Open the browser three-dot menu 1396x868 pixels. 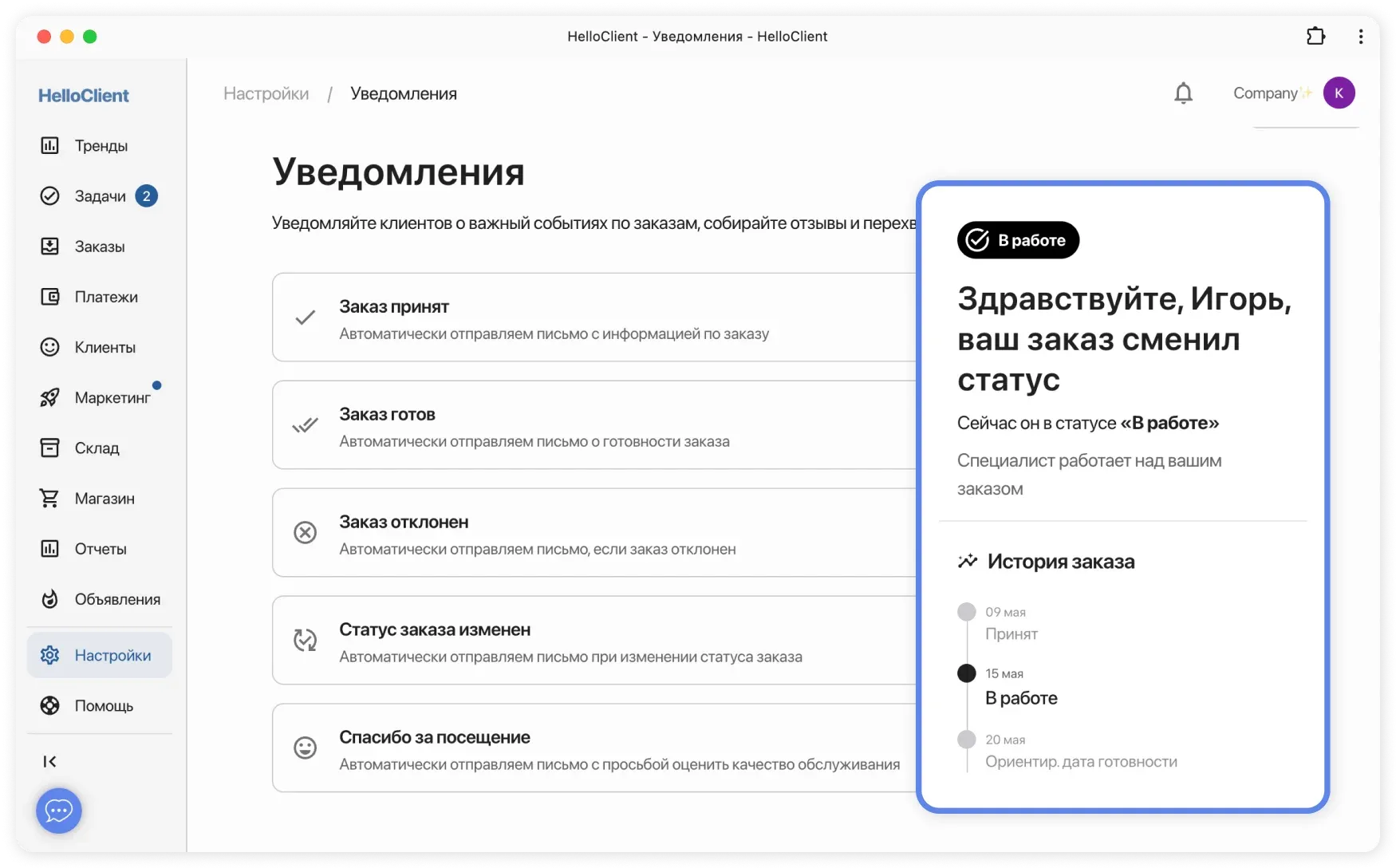1361,36
